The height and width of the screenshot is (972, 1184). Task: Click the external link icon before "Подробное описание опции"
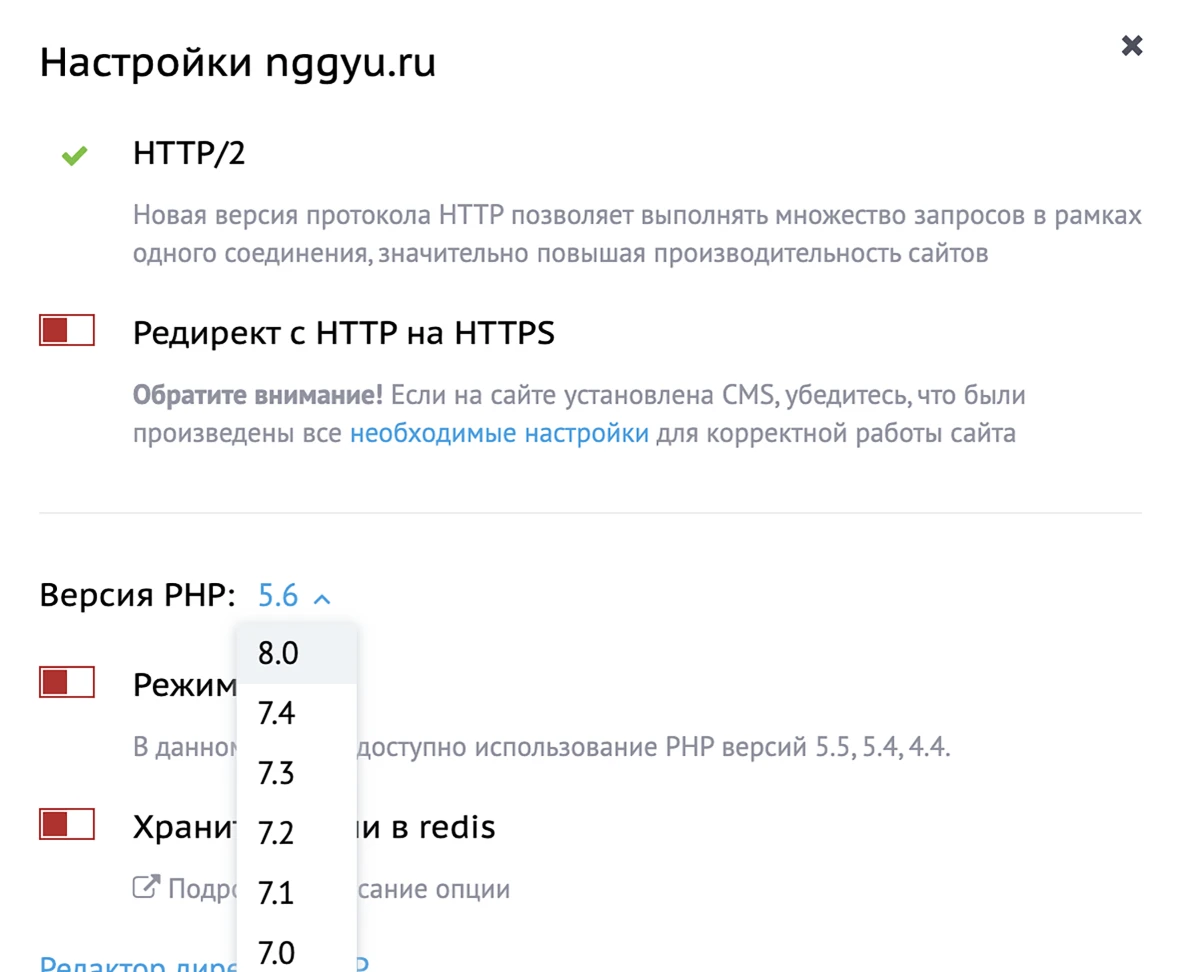point(148,885)
